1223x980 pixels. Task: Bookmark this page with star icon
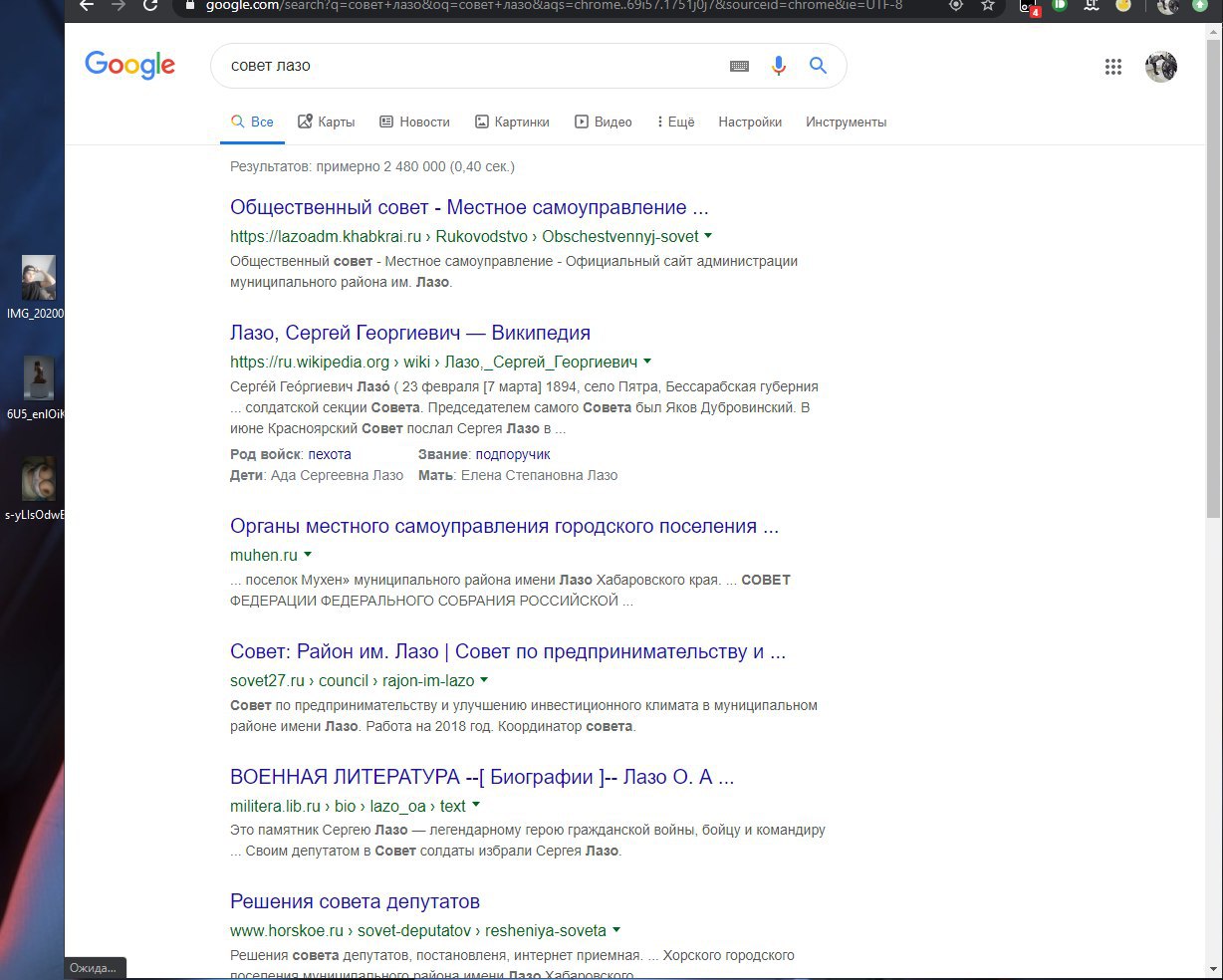[988, 5]
